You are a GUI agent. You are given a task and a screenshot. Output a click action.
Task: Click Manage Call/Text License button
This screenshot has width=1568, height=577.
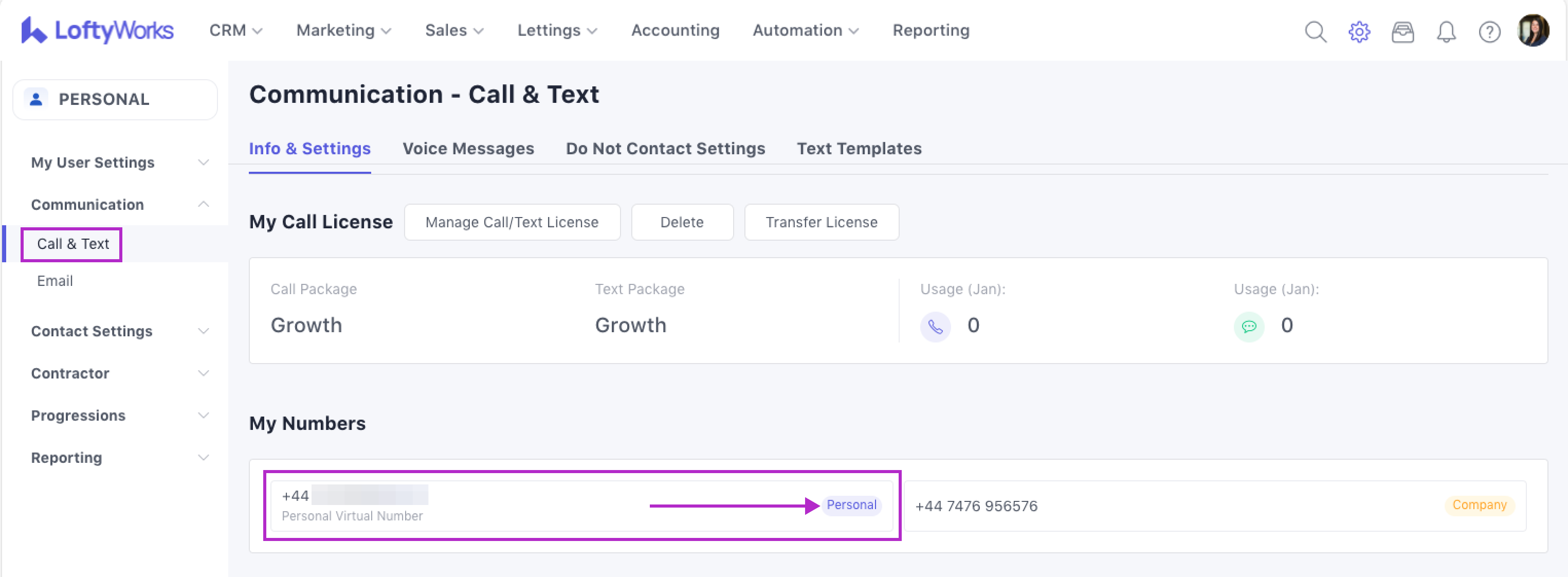point(512,222)
